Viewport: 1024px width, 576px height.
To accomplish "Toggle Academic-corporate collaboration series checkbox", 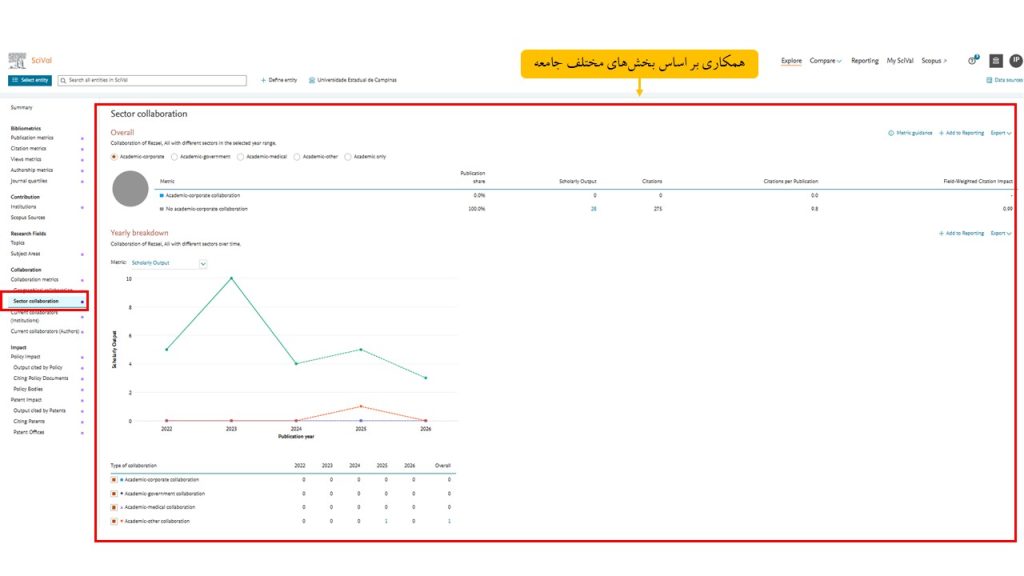I will coord(114,480).
